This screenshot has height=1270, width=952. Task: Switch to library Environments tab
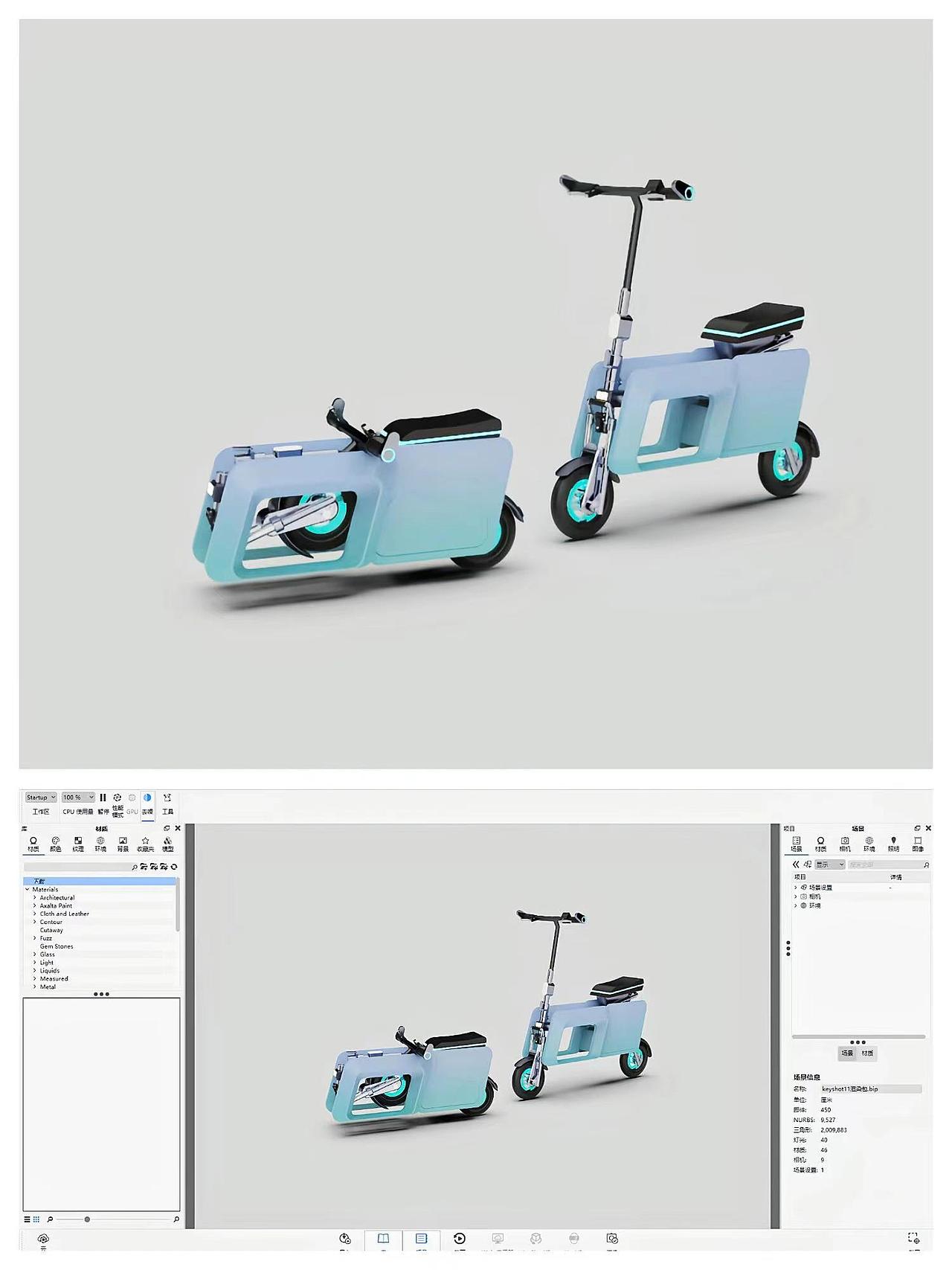[100, 844]
